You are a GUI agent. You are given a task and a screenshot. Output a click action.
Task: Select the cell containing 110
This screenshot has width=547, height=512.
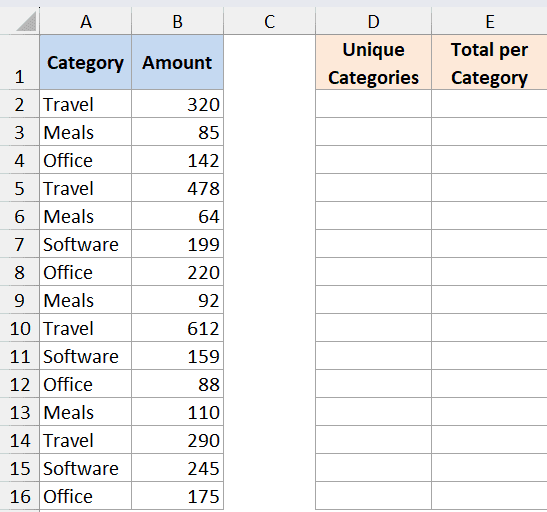177,412
